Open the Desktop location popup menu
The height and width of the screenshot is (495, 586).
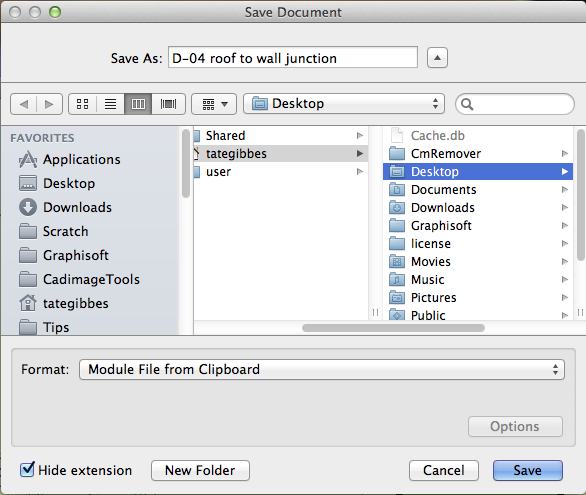pos(344,103)
